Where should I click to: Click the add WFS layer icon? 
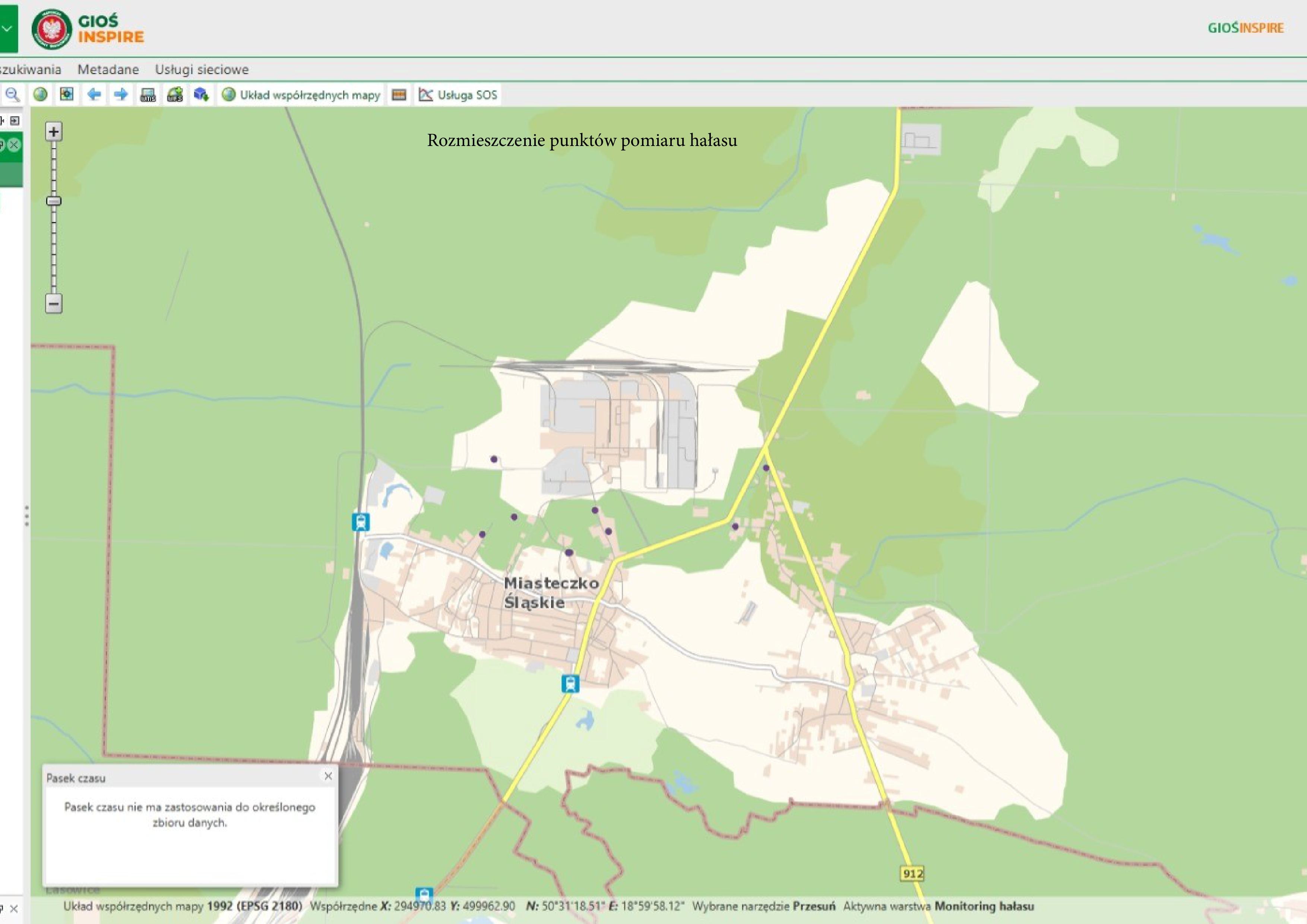[x=175, y=95]
